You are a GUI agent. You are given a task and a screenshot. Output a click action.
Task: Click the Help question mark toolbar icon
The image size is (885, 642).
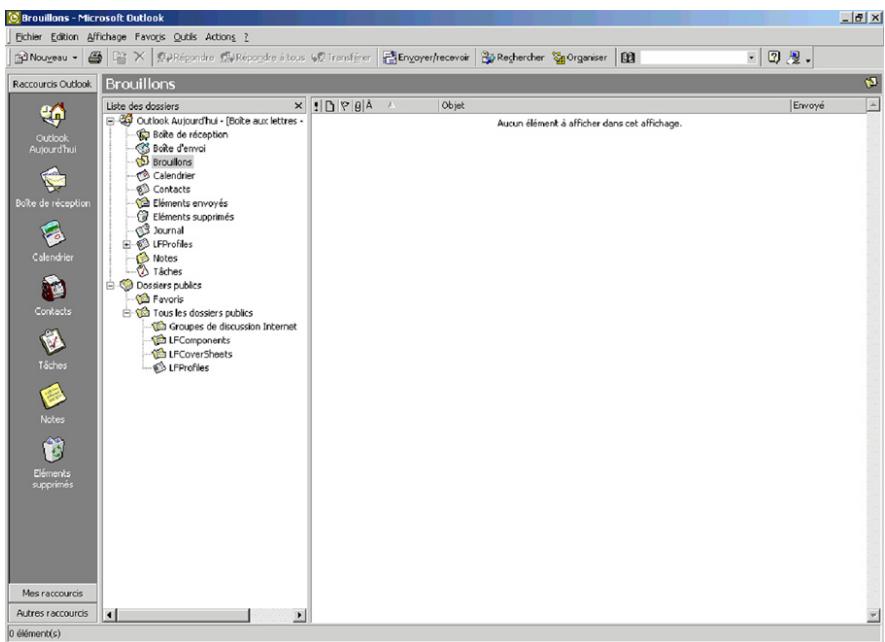pyautogui.click(x=774, y=57)
